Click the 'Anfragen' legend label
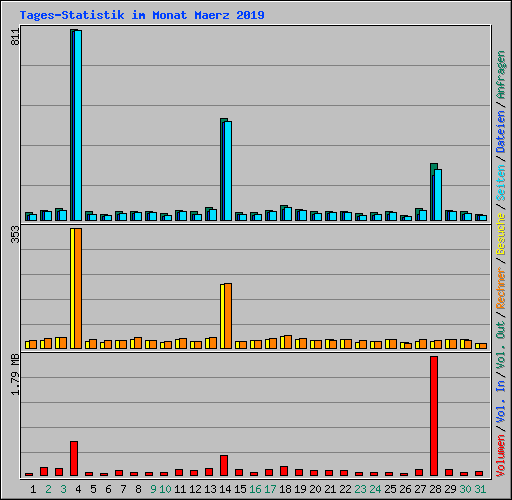This screenshot has height=500, width=512. pyautogui.click(x=501, y=75)
